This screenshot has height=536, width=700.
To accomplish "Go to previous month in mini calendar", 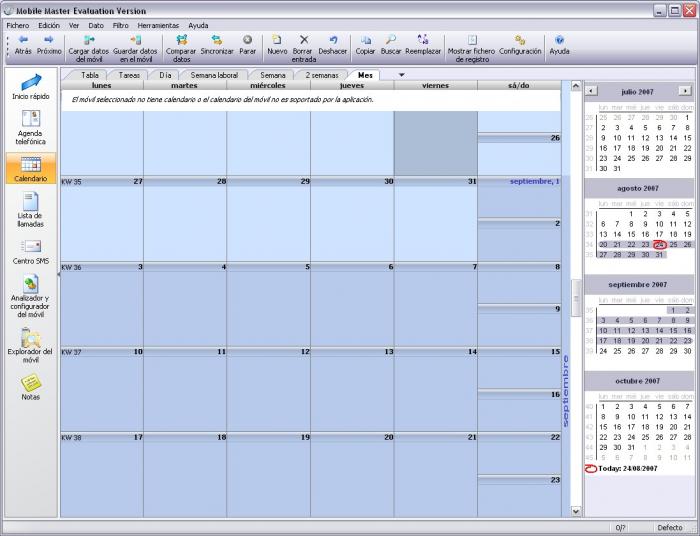I will coord(591,90).
